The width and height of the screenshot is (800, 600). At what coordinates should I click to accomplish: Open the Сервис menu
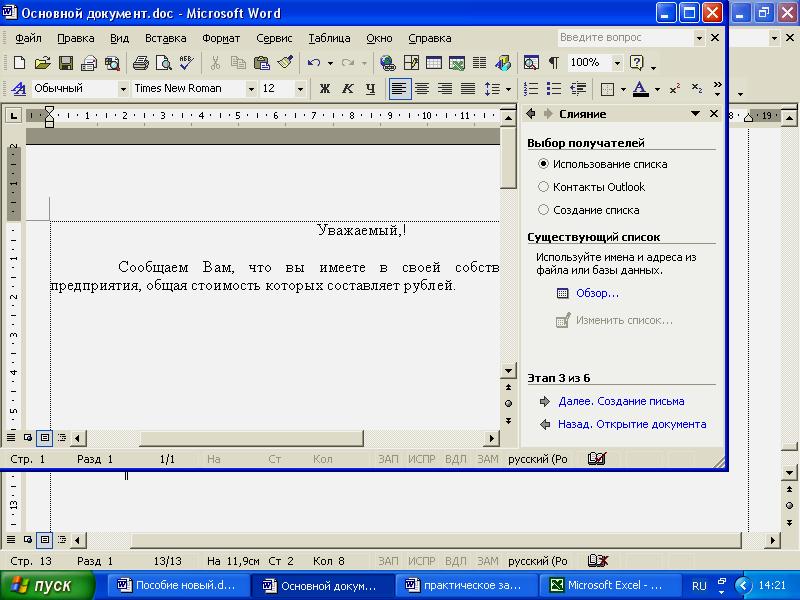(274, 38)
